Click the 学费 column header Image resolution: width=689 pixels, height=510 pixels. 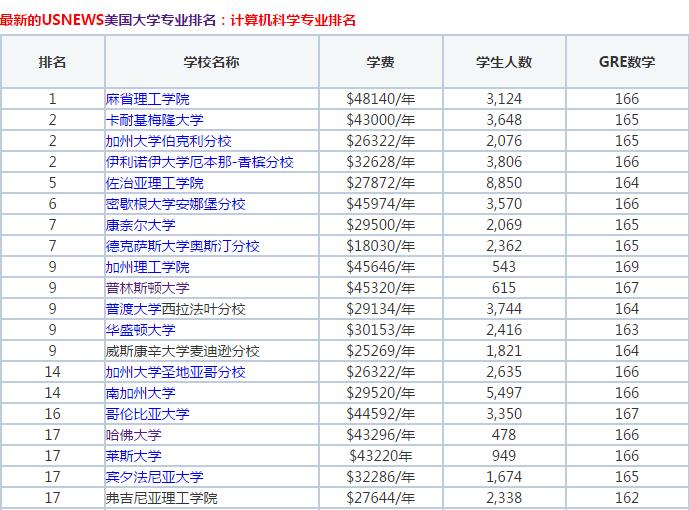(381, 62)
